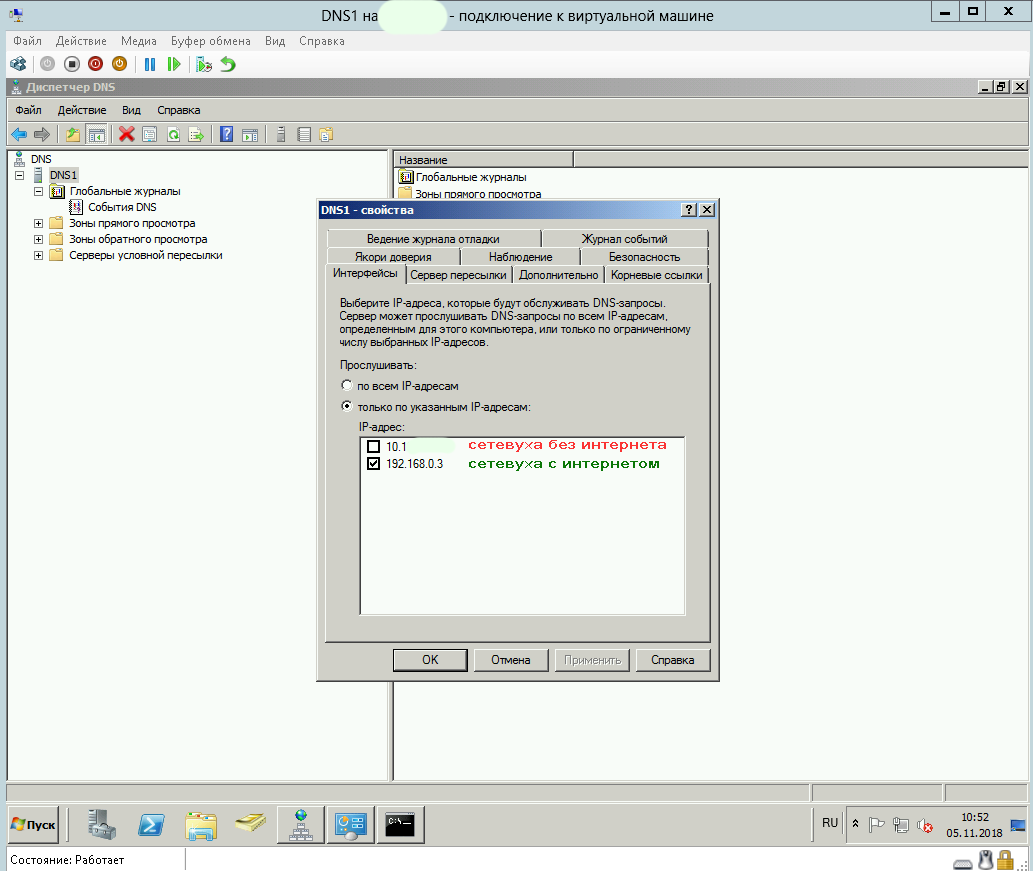Open Properties via the toolbar icon
Image resolution: width=1033 pixels, height=871 pixels.
coord(150,134)
